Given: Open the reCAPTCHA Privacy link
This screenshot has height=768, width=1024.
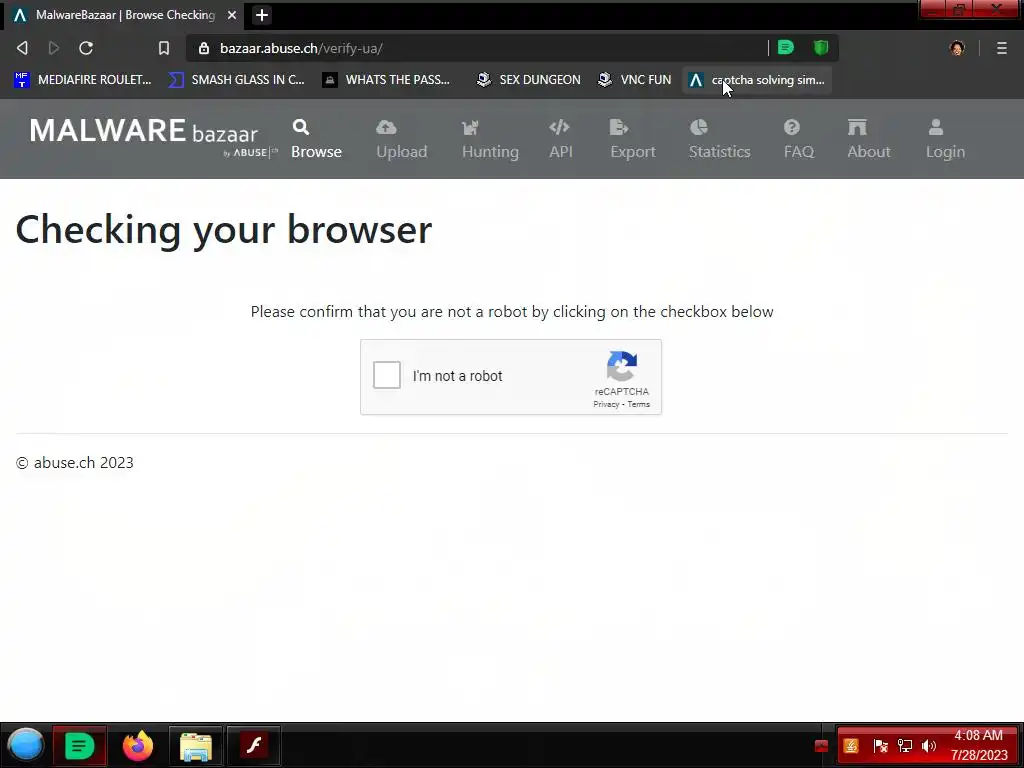Looking at the screenshot, I should (x=606, y=404).
